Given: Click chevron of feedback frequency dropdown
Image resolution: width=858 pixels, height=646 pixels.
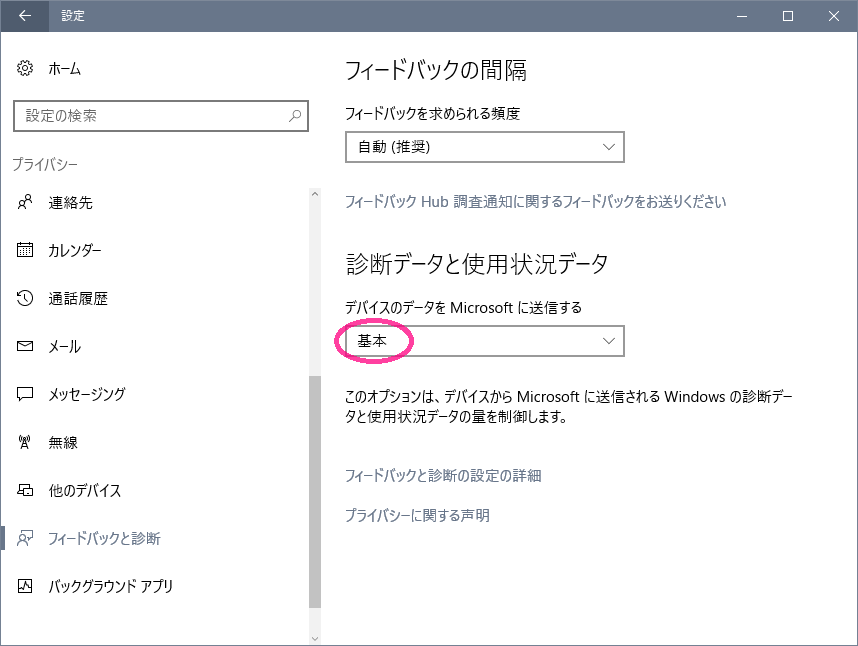Looking at the screenshot, I should [609, 147].
